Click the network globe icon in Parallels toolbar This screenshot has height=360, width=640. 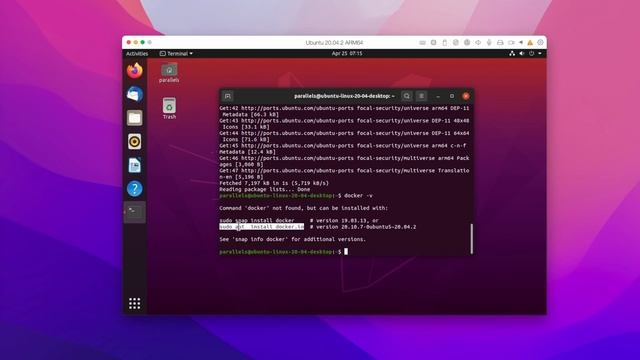point(467,42)
